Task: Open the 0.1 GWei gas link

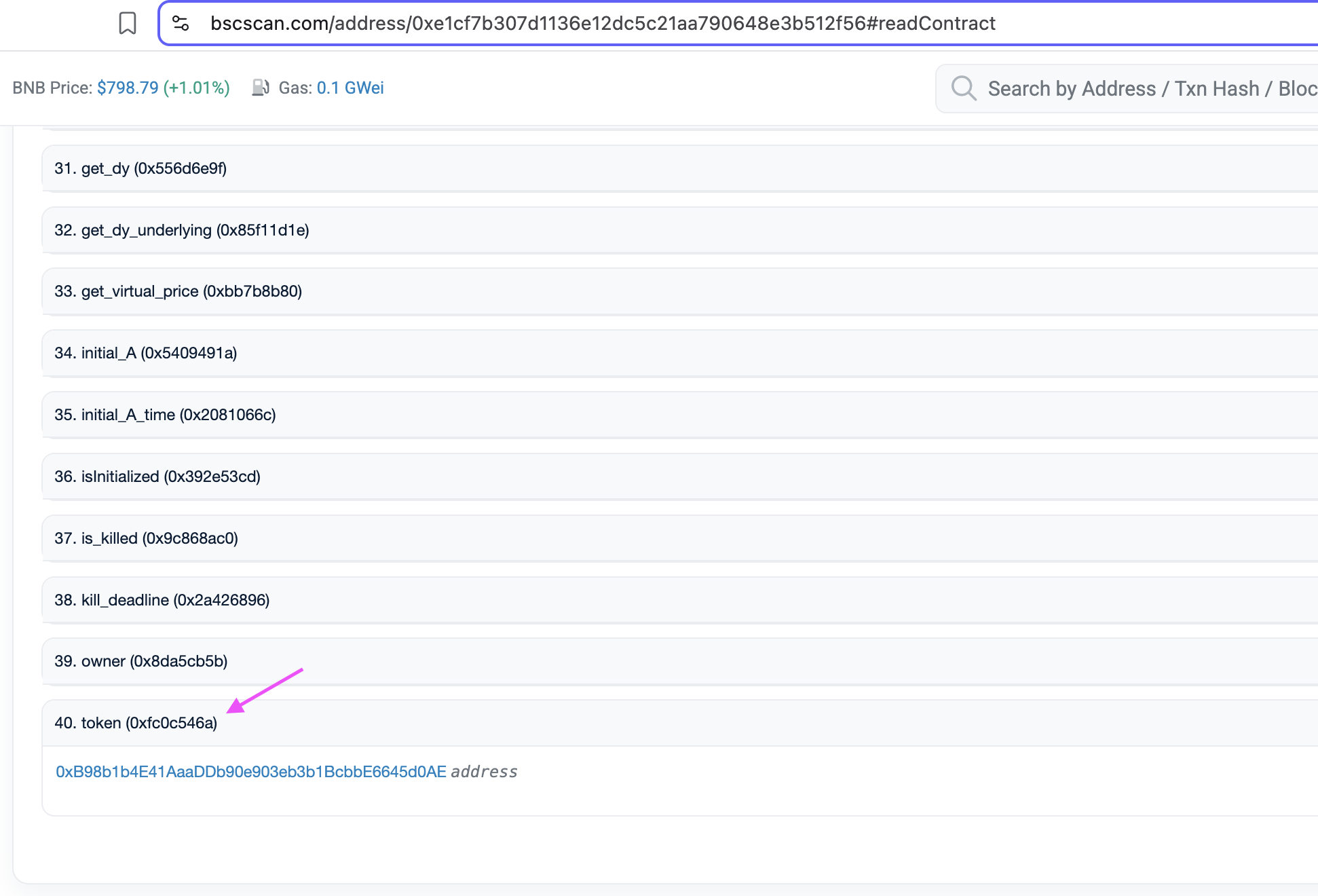Action: point(350,88)
